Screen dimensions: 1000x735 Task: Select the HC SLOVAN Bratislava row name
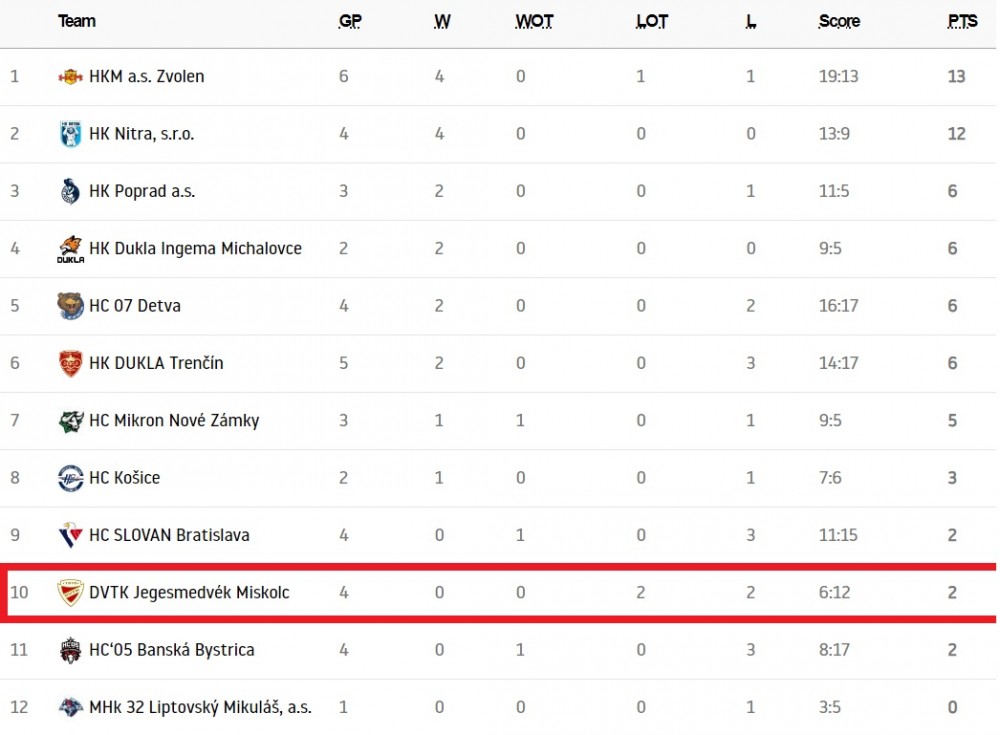[169, 535]
